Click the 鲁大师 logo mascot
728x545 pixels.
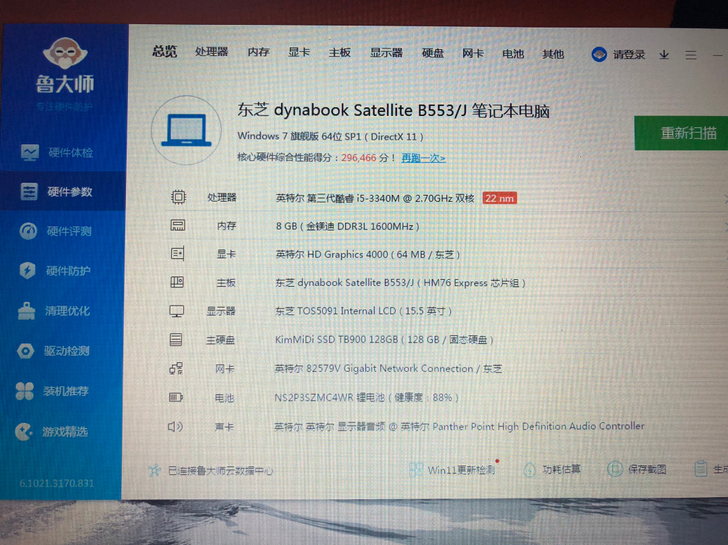coord(65,53)
